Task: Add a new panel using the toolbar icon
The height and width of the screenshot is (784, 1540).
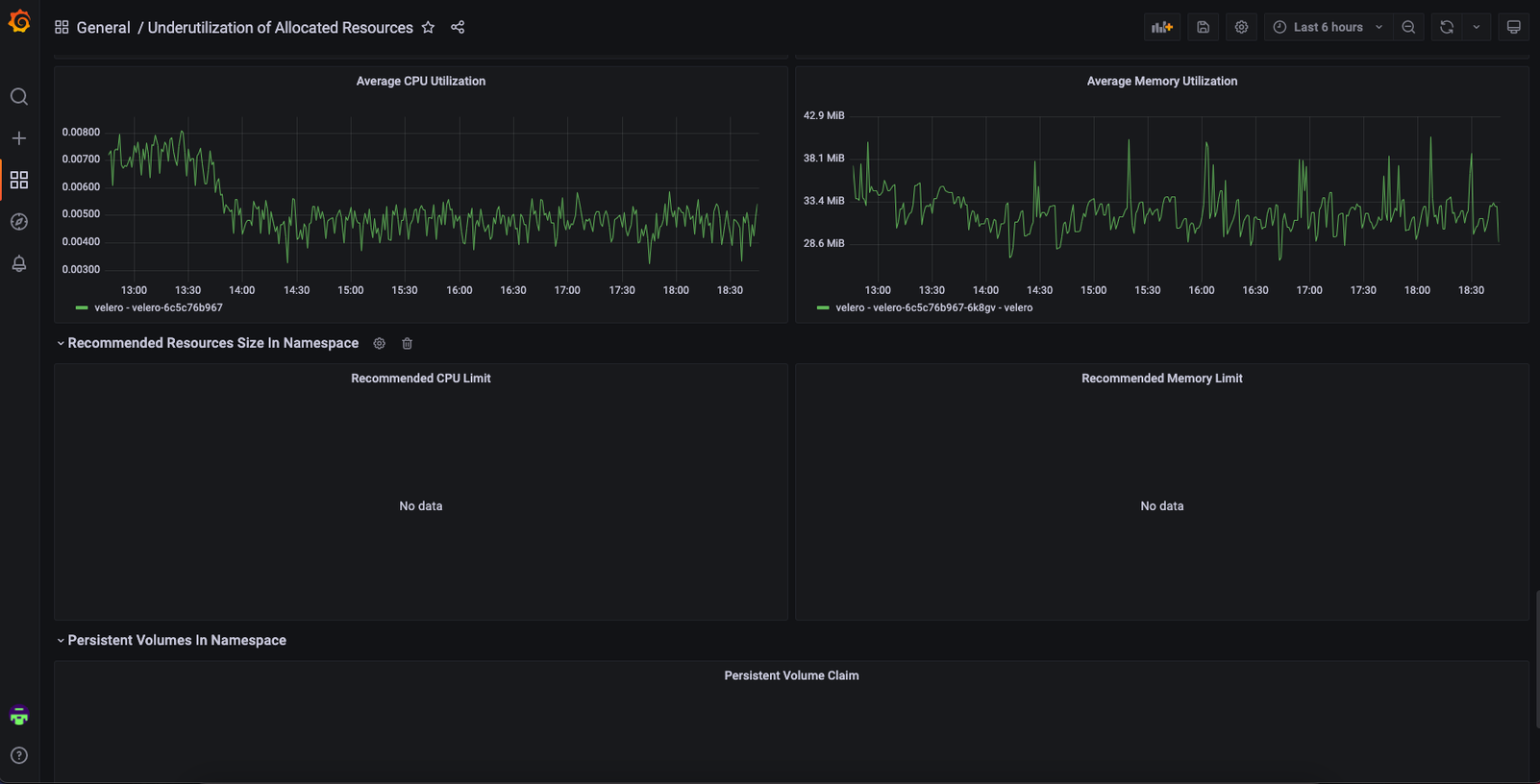Action: pos(1162,27)
